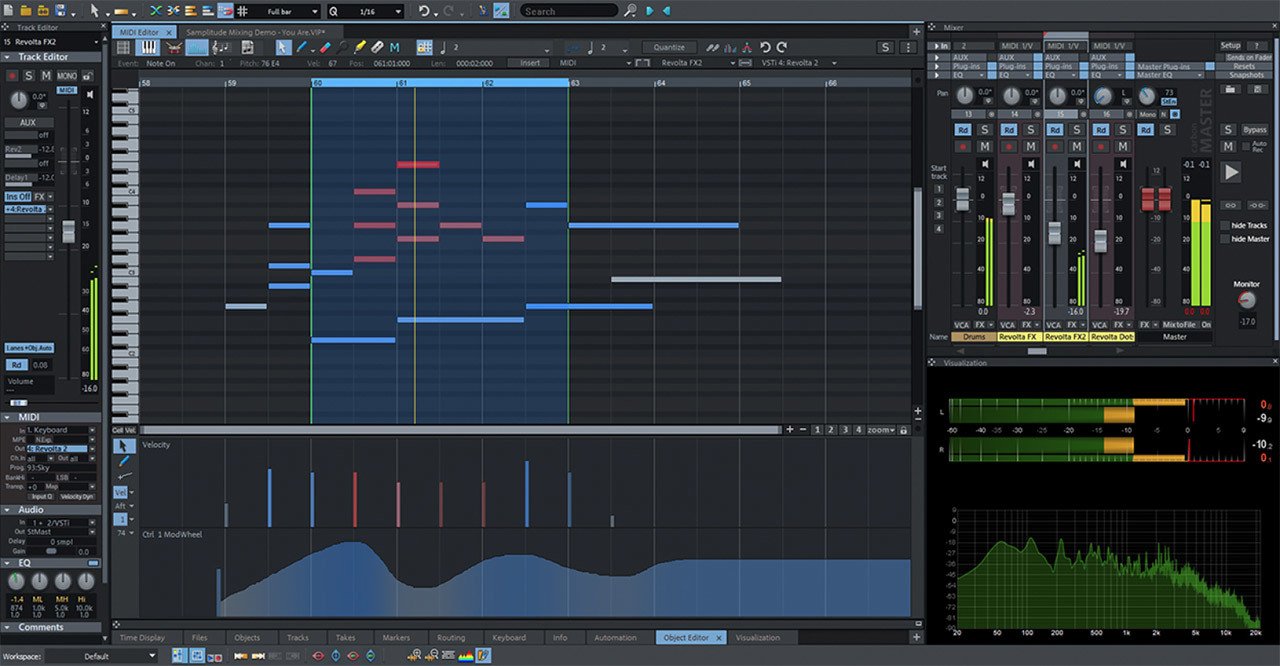Enable the hide Master checkbox
The width and height of the screenshot is (1280, 666).
point(1225,239)
